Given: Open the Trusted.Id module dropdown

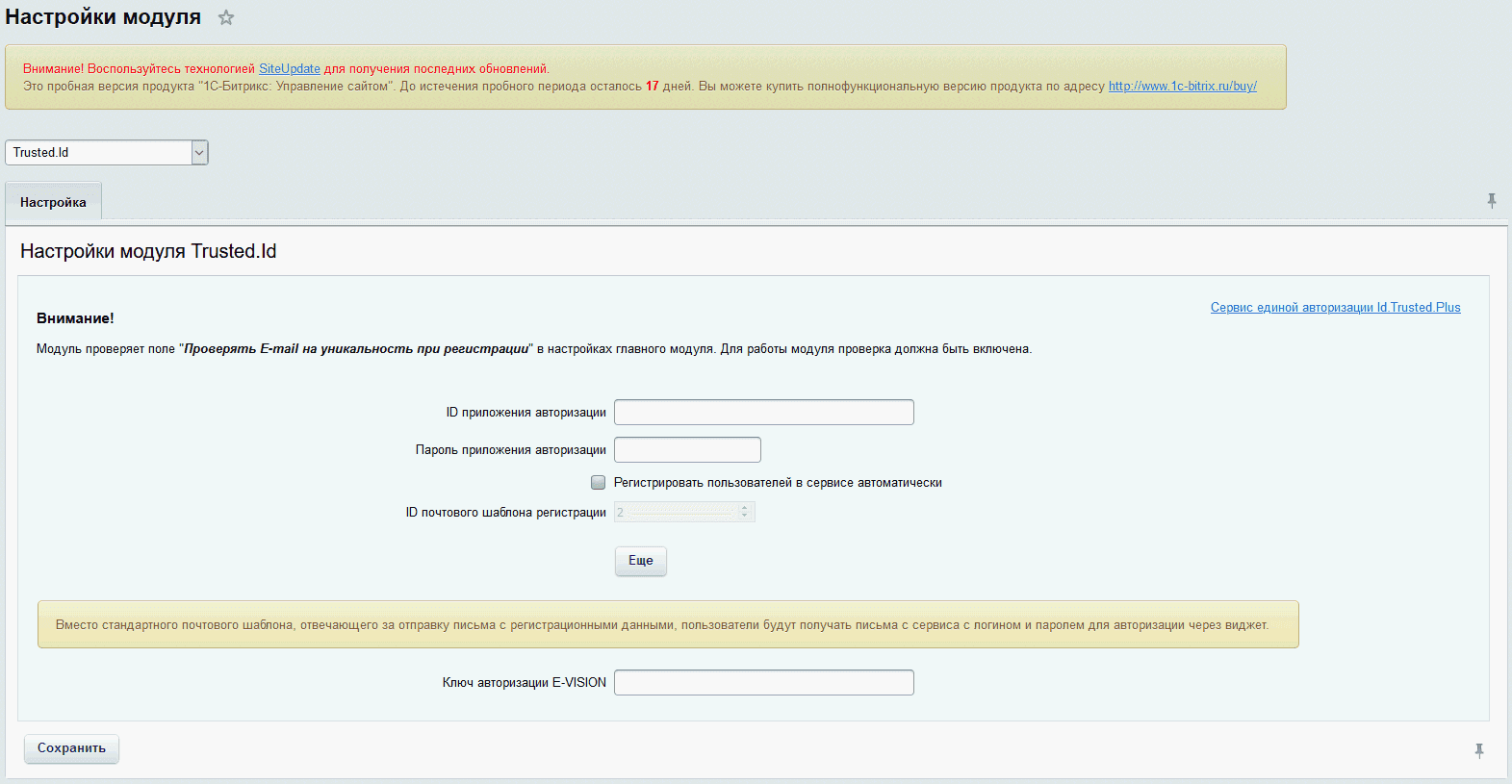Looking at the screenshot, I should (107, 152).
